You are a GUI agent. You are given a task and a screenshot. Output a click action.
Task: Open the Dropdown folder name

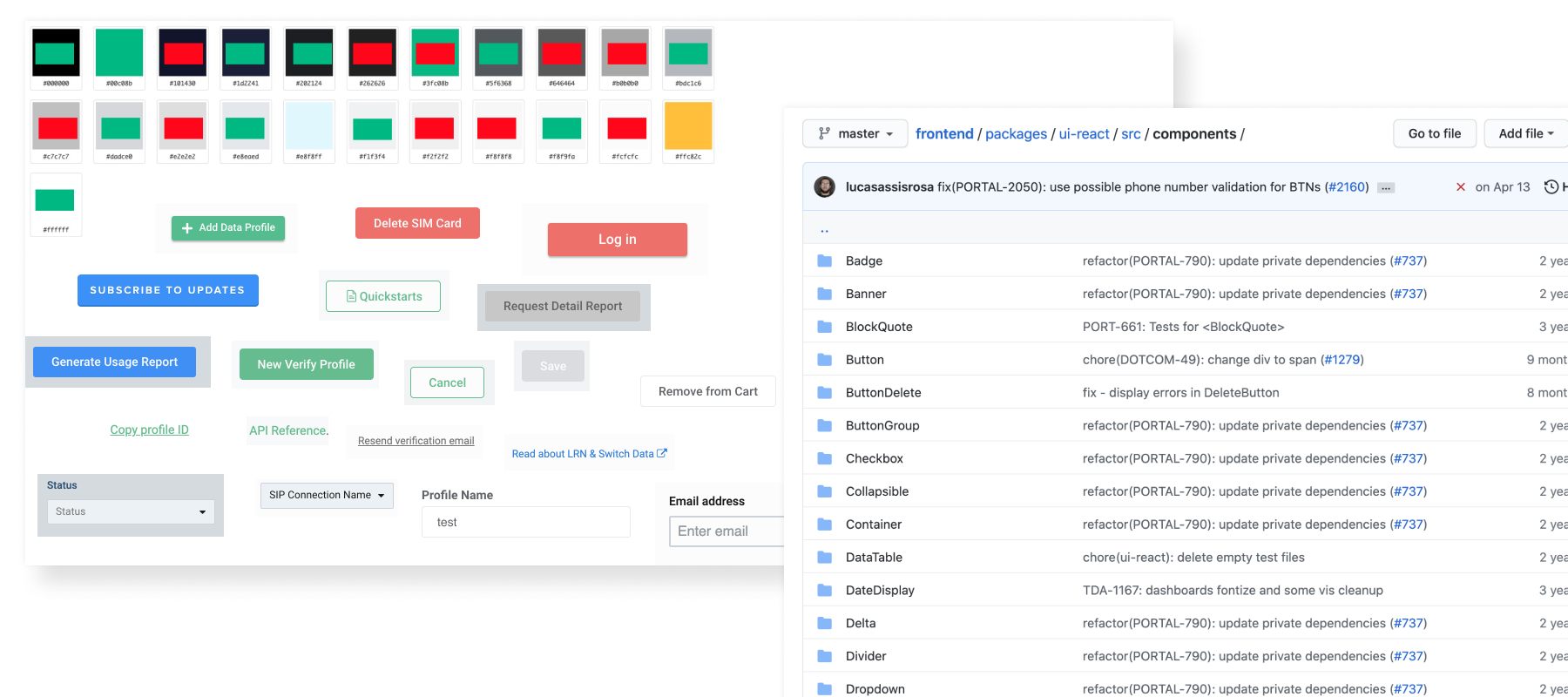pos(875,689)
